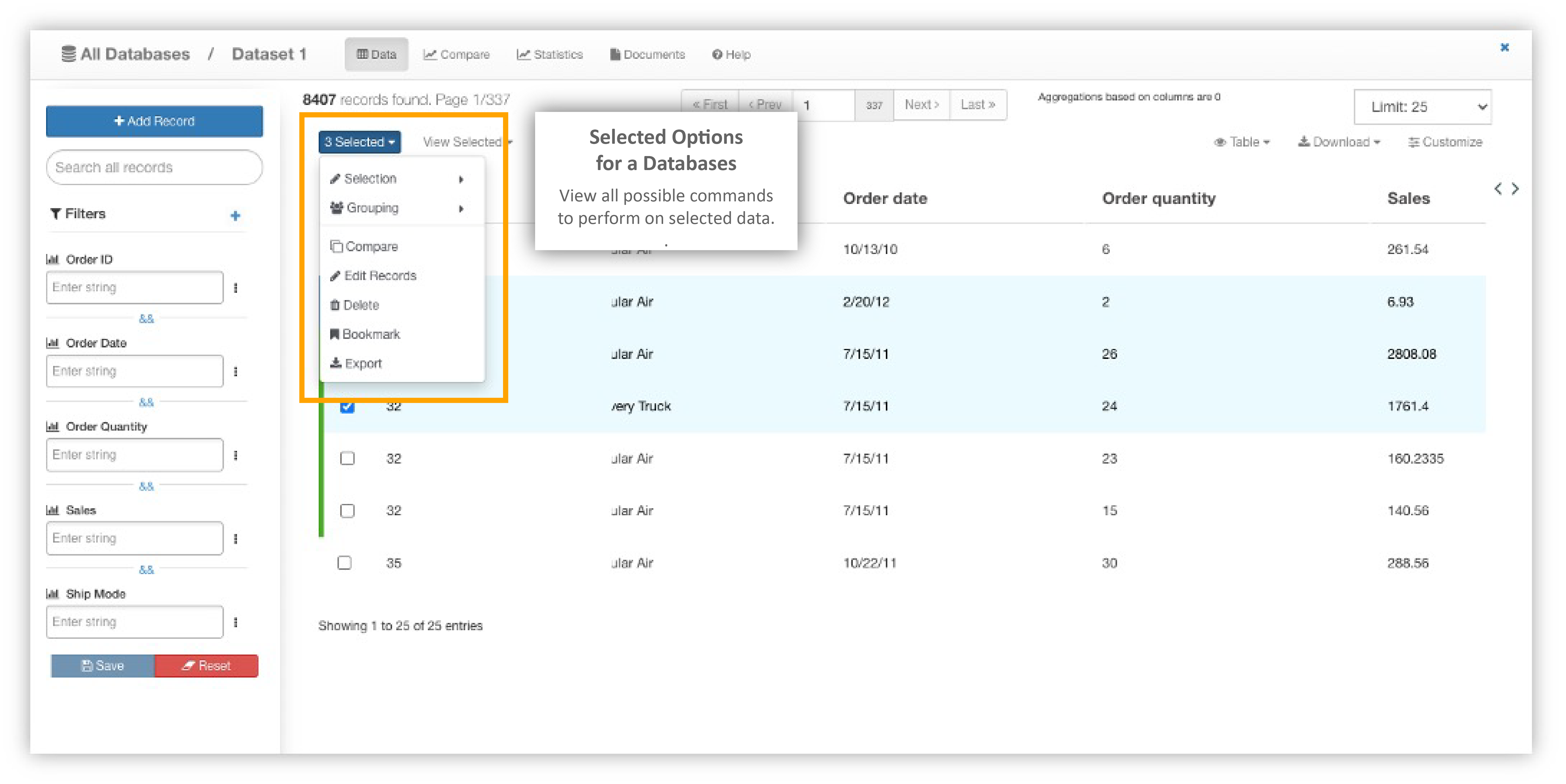The image size is (1566, 784).
Task: Sort by the Order quantity column header
Action: 1159,199
